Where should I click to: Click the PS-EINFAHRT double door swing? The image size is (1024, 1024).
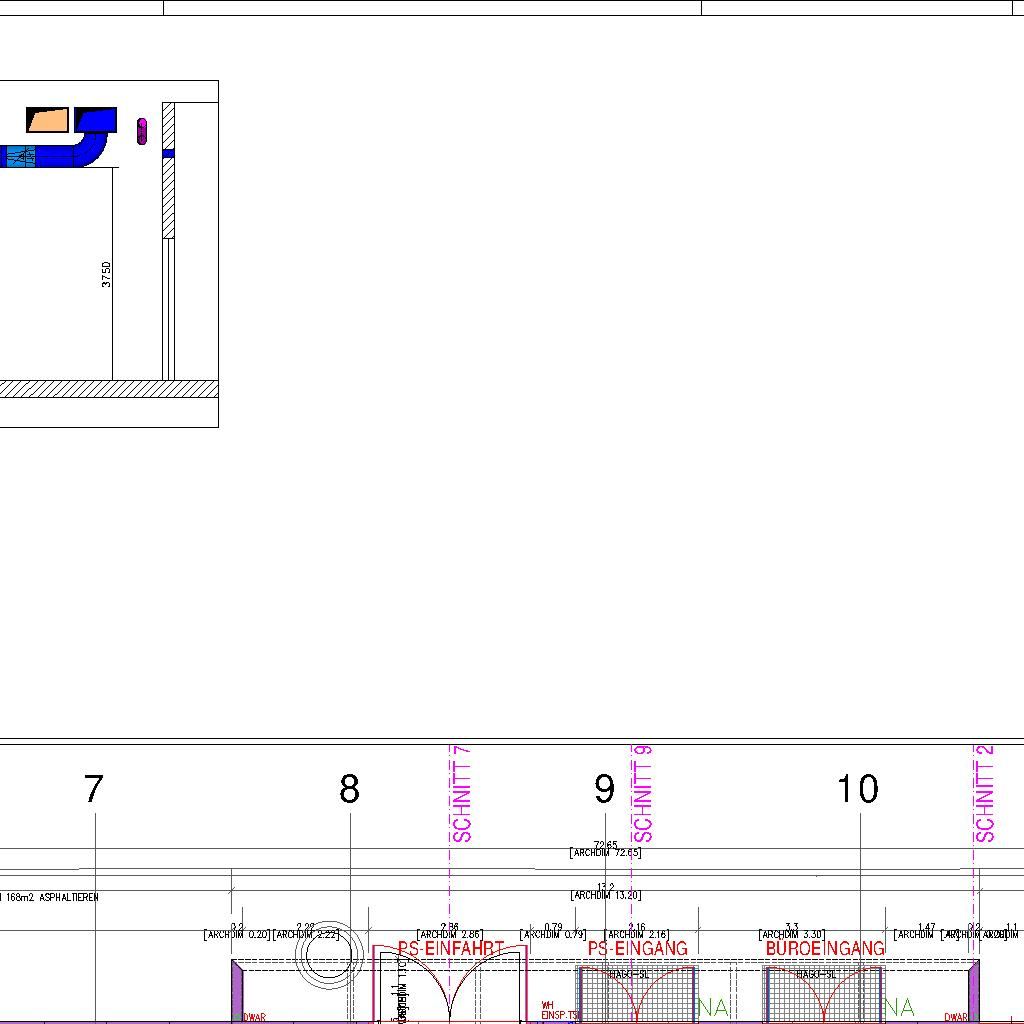[x=450, y=985]
